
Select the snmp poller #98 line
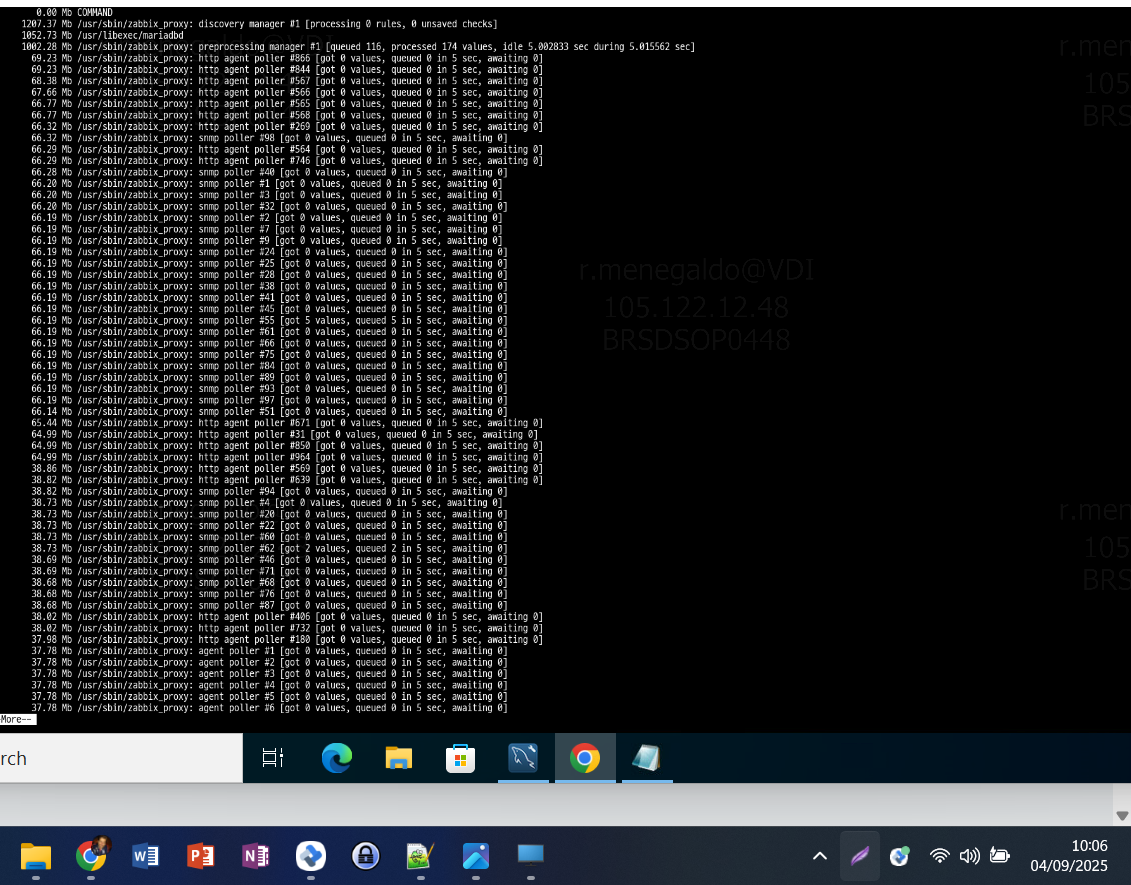[x=269, y=138]
